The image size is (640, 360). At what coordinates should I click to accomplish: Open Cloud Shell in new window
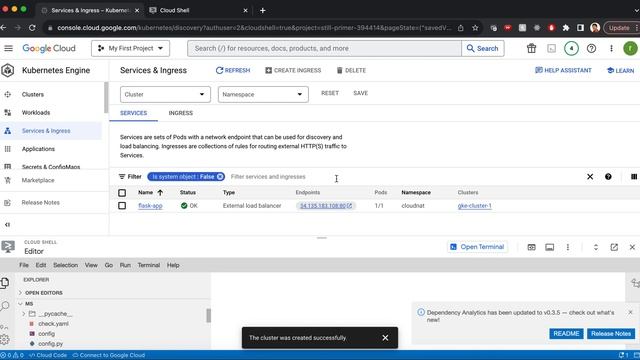point(614,247)
